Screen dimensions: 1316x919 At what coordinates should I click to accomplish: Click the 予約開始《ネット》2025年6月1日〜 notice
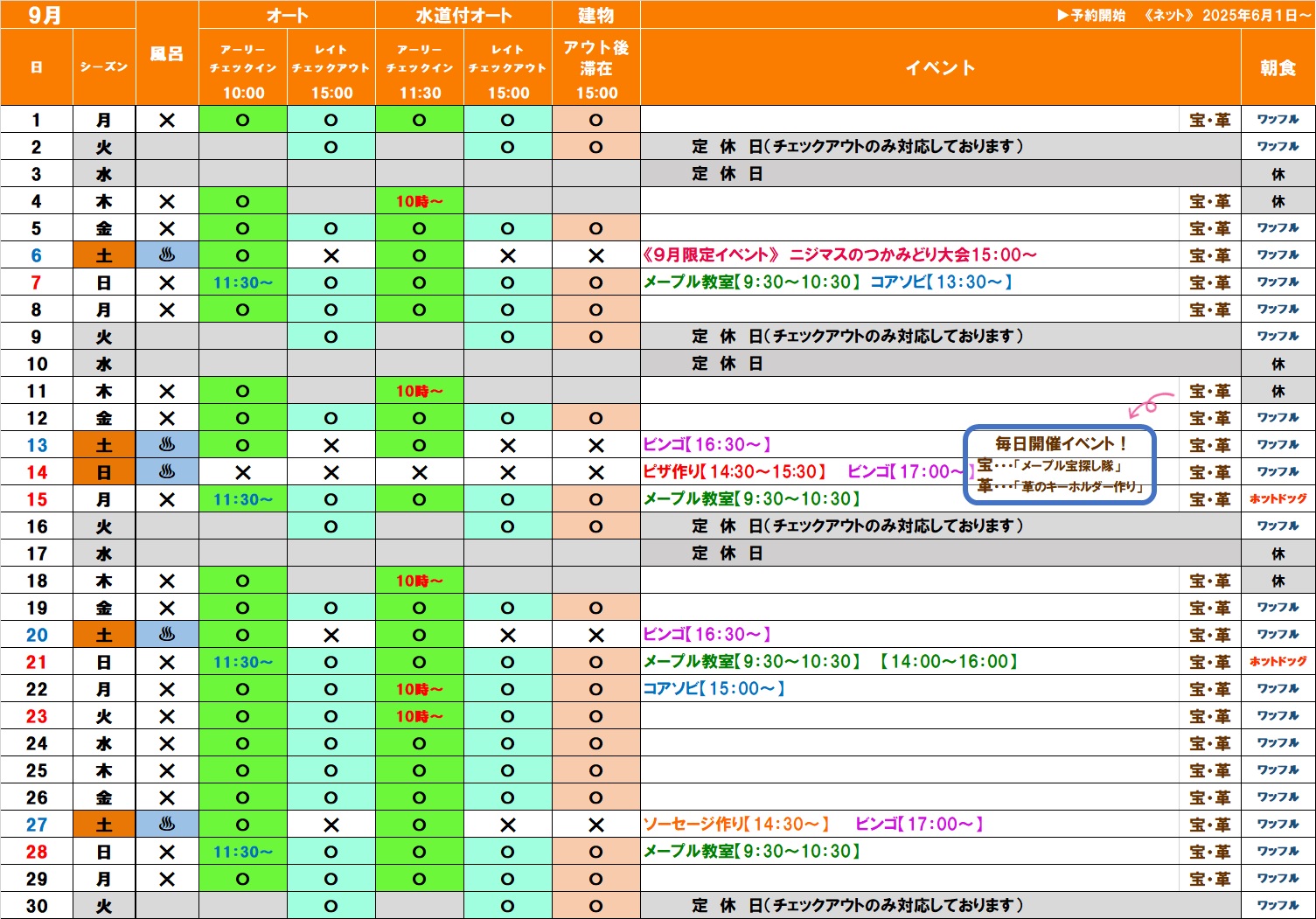1183,15
